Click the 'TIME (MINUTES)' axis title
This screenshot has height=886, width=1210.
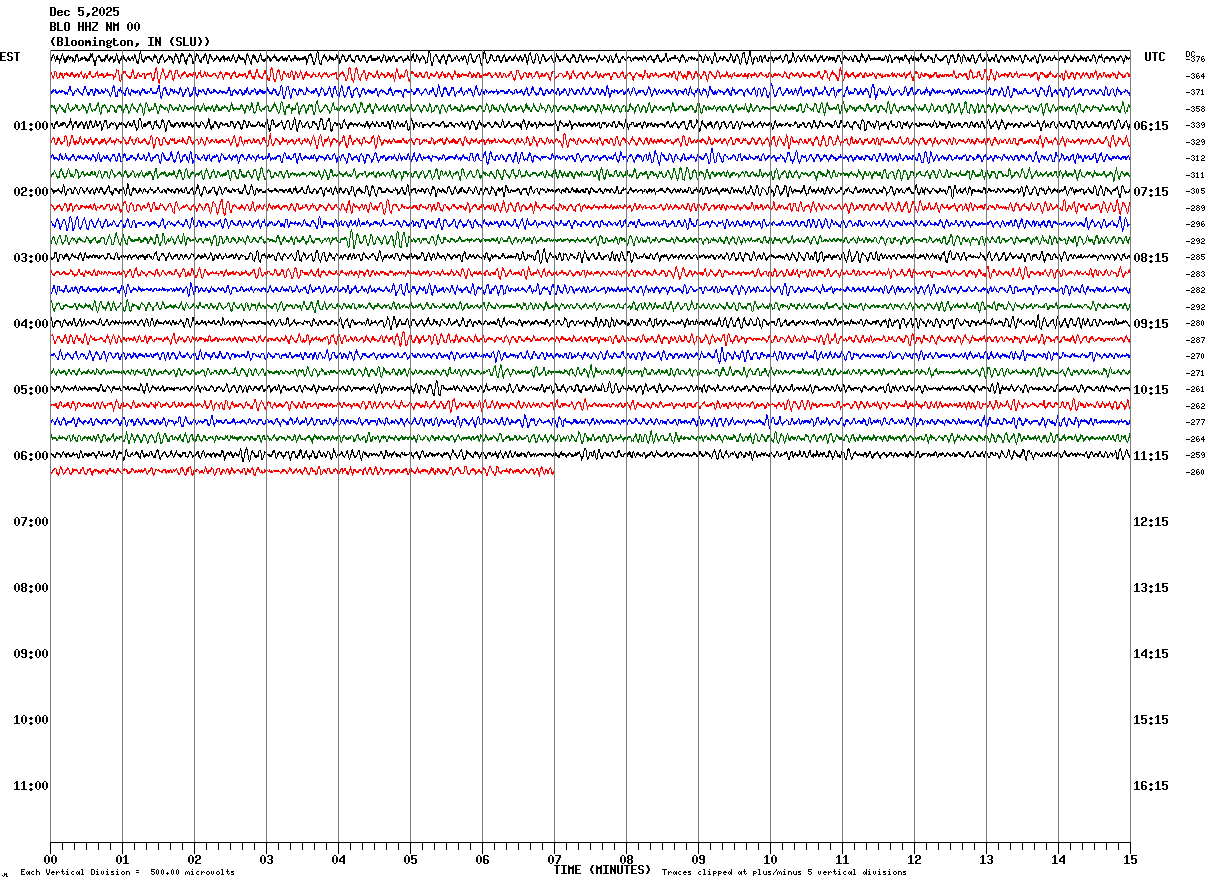pos(602,870)
